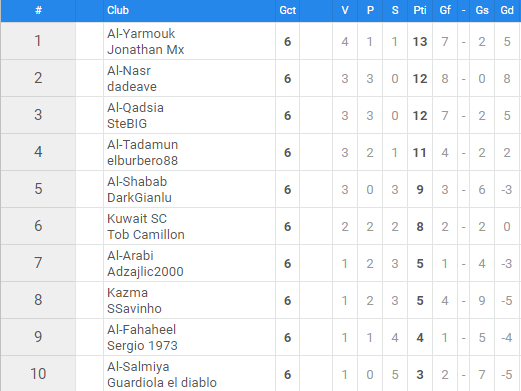
Task: Open SteBIG manager link
Action: coord(127,124)
